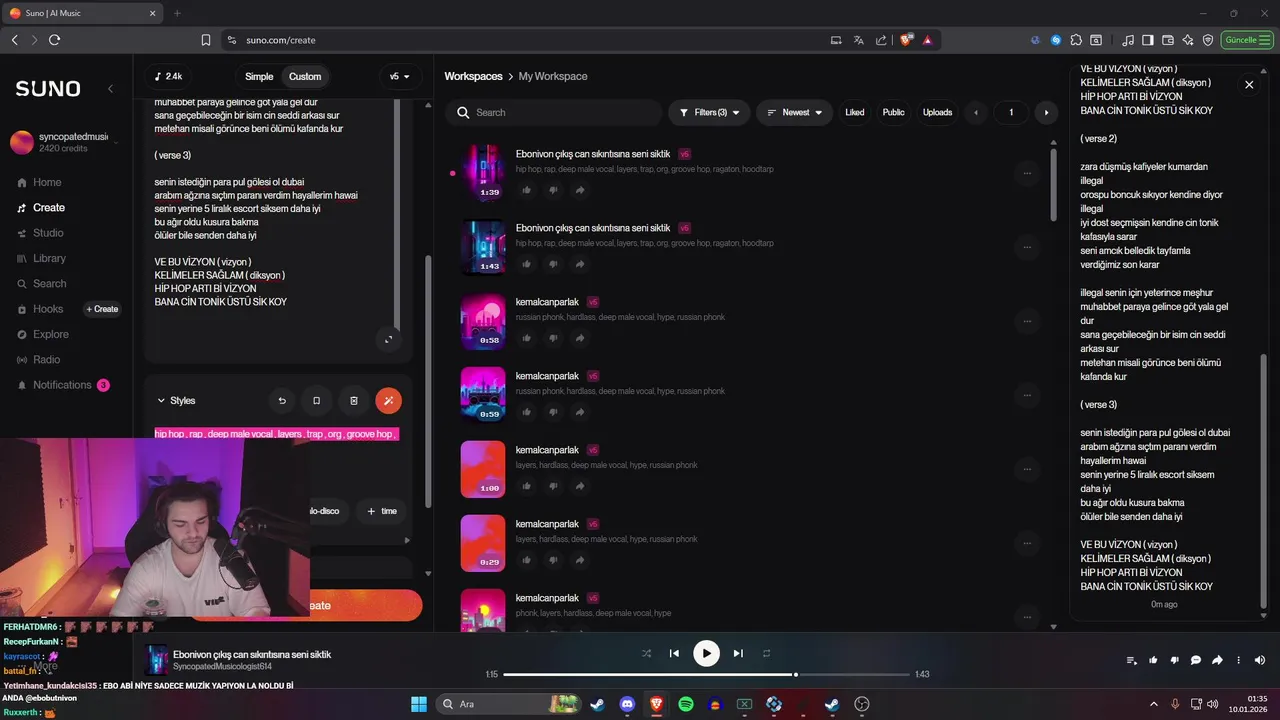Image resolution: width=1280 pixels, height=720 pixels.
Task: Open the Library section
Action: 42,258
